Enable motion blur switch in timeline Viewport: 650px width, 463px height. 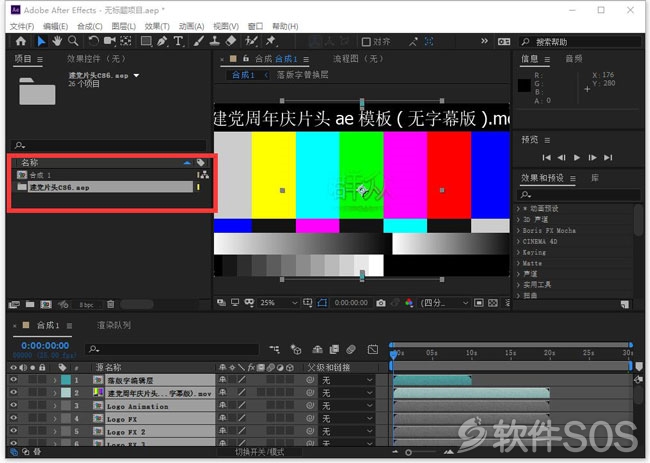pos(351,349)
